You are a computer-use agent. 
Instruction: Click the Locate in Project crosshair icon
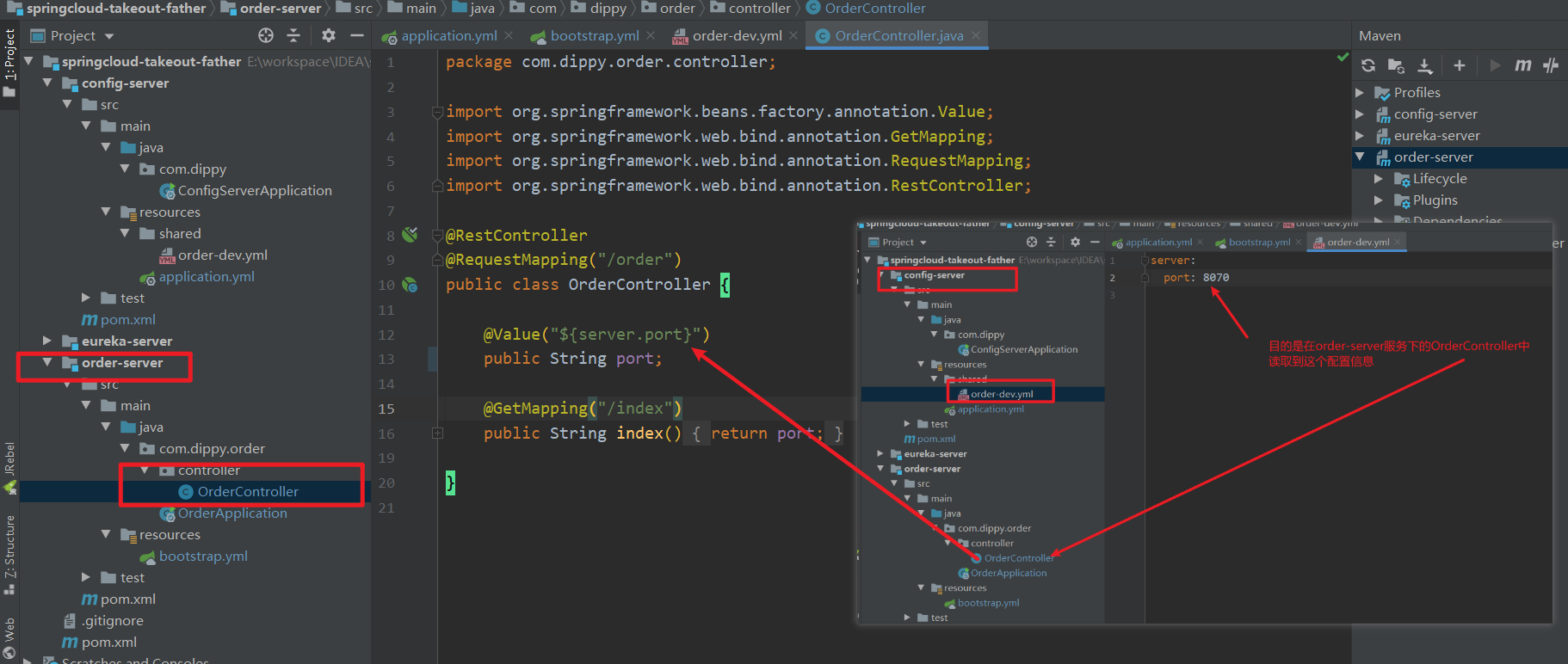(x=266, y=35)
